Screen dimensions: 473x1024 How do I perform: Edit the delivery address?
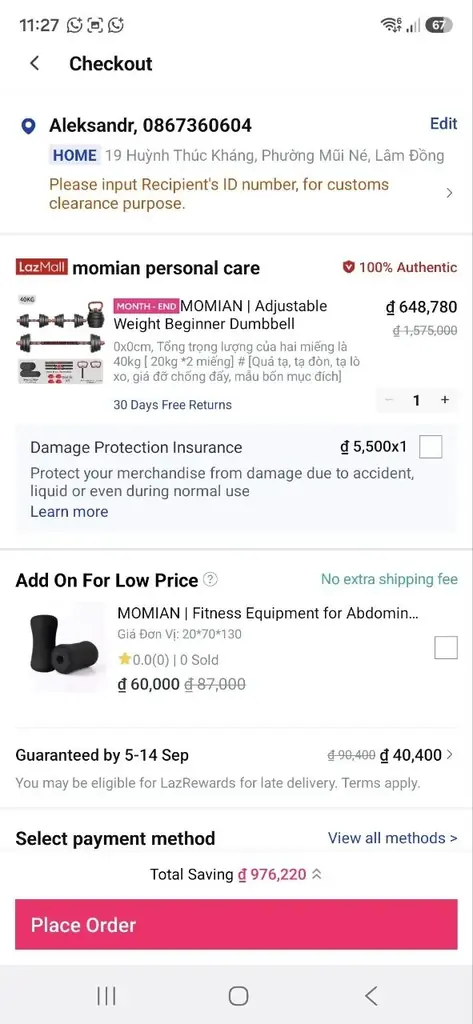tap(444, 123)
